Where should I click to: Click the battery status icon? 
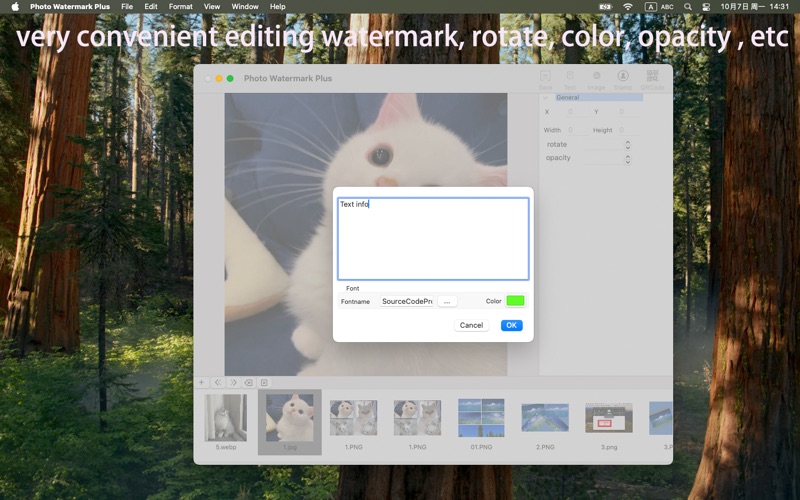coord(605,7)
